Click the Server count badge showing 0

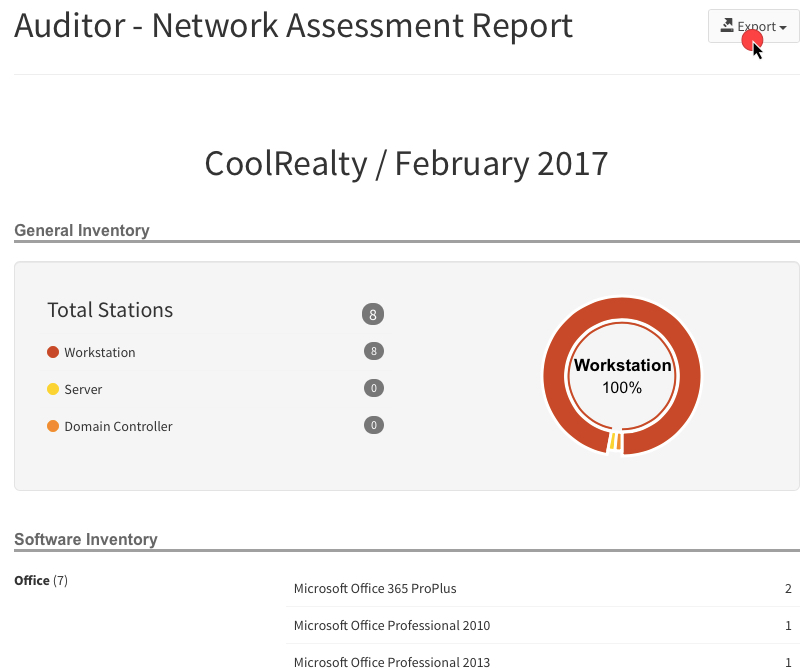tap(374, 388)
